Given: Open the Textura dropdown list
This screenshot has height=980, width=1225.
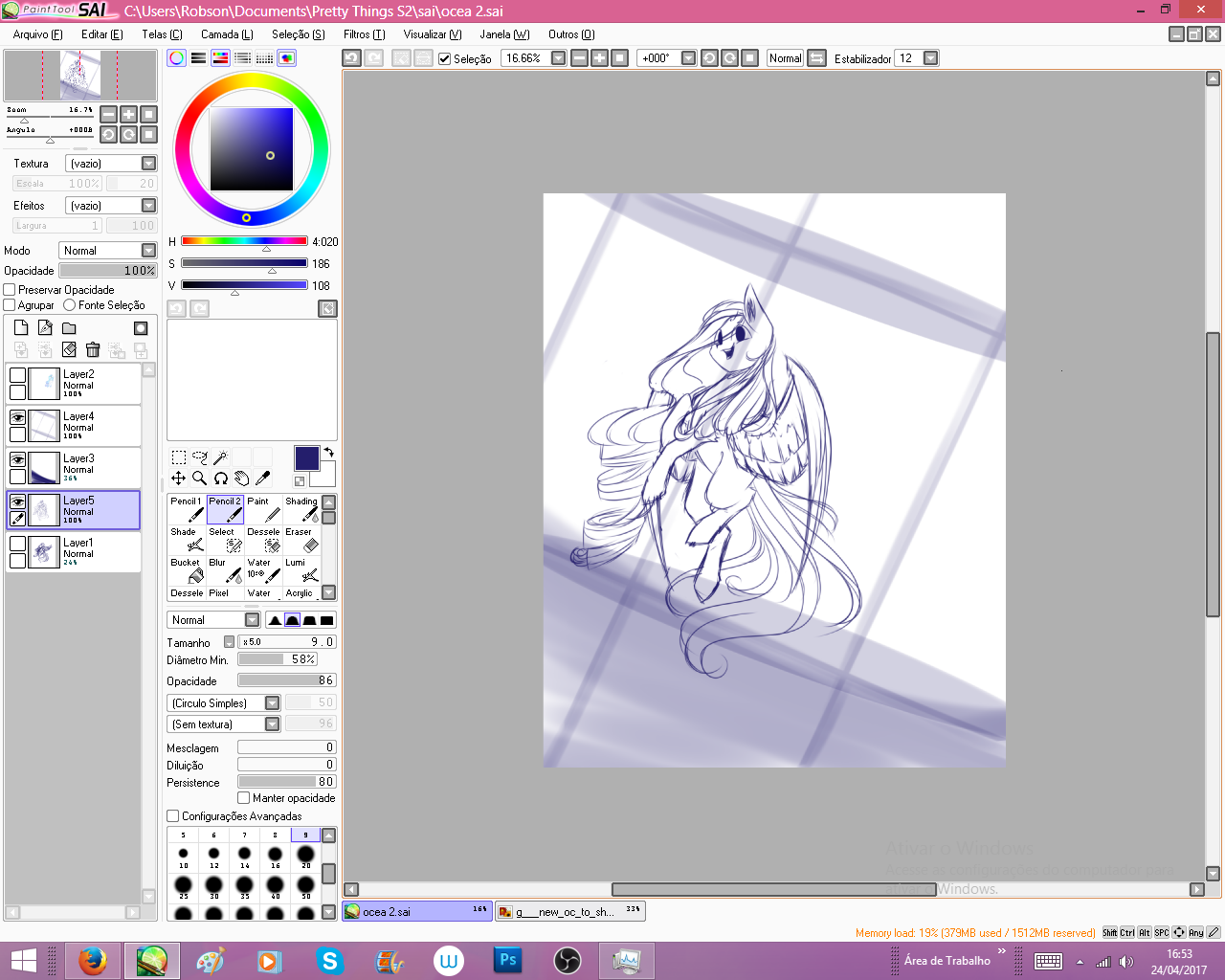Looking at the screenshot, I should pyautogui.click(x=148, y=164).
